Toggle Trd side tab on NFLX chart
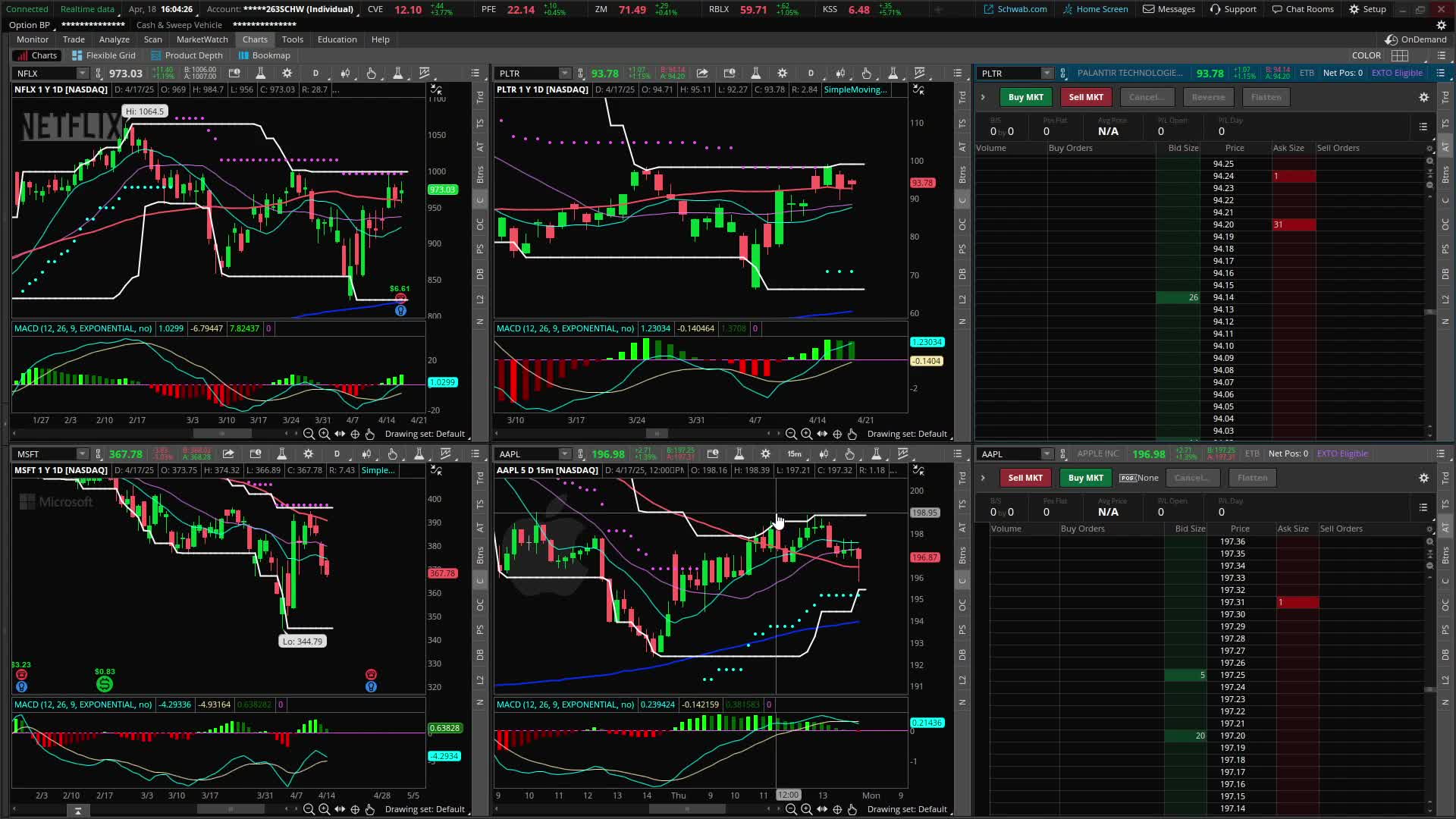The image size is (1456, 819). pos(480,98)
